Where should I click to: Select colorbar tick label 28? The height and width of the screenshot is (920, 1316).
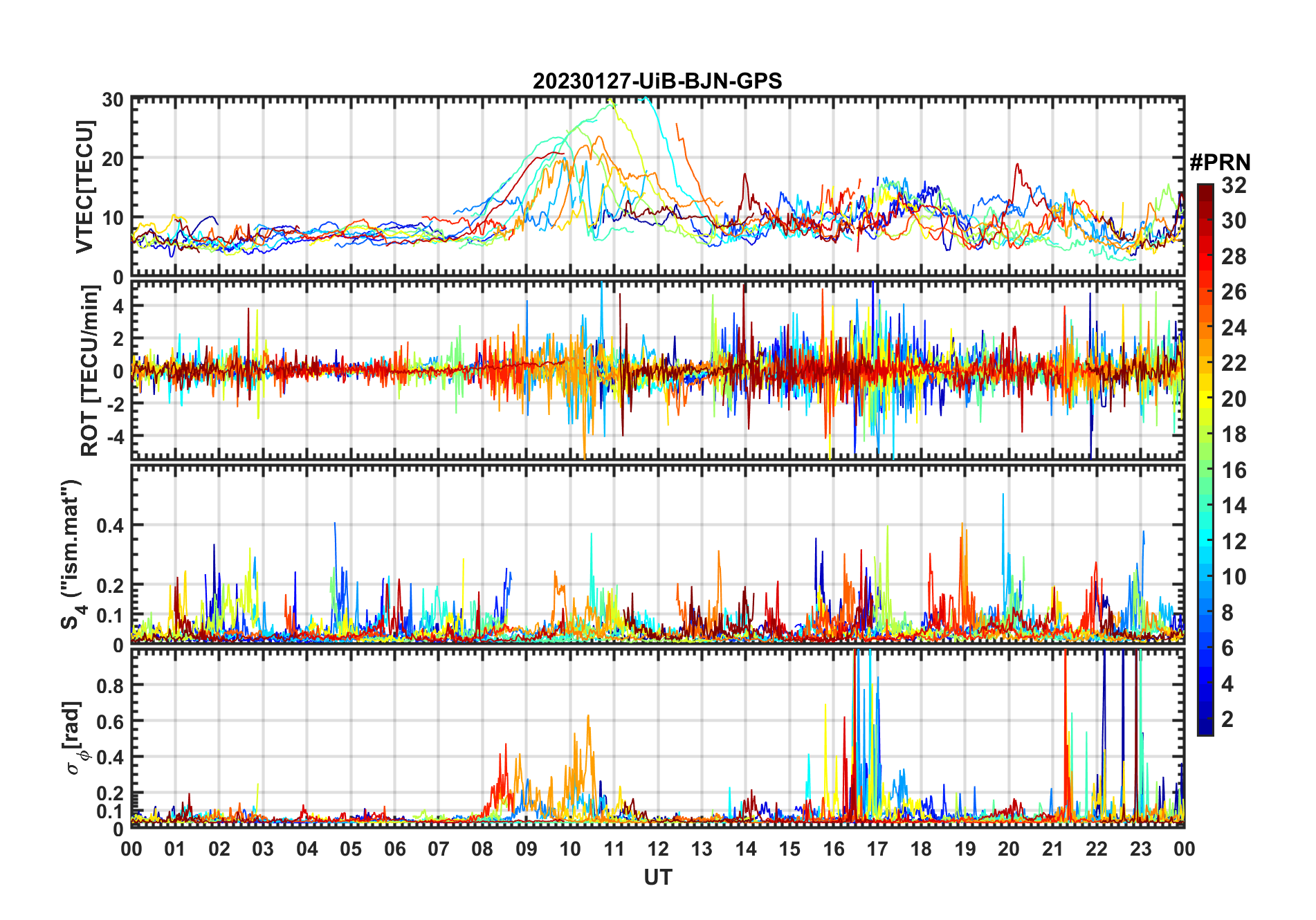click(1234, 256)
